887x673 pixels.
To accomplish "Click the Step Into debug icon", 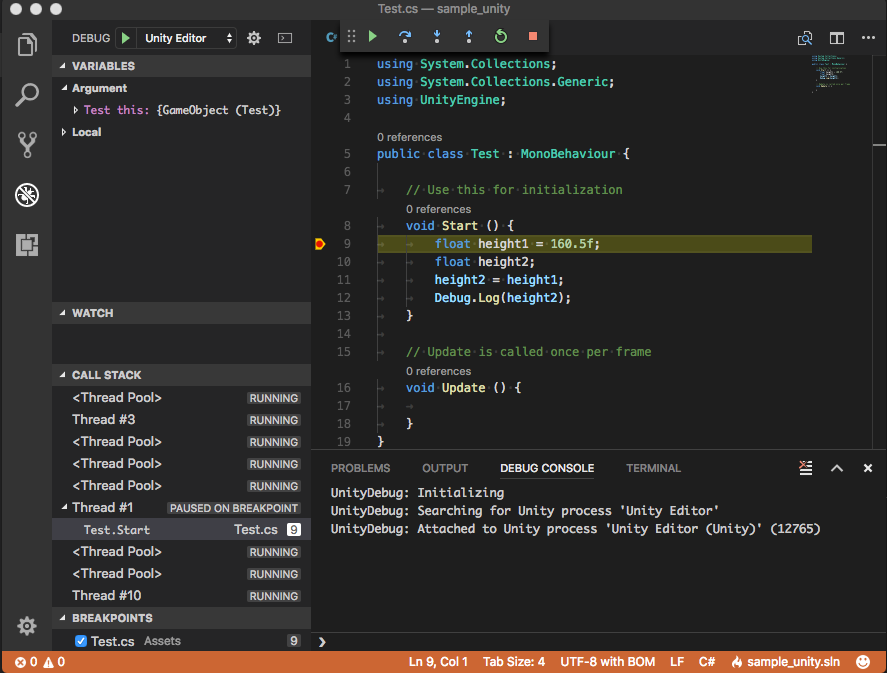I will pos(437,37).
